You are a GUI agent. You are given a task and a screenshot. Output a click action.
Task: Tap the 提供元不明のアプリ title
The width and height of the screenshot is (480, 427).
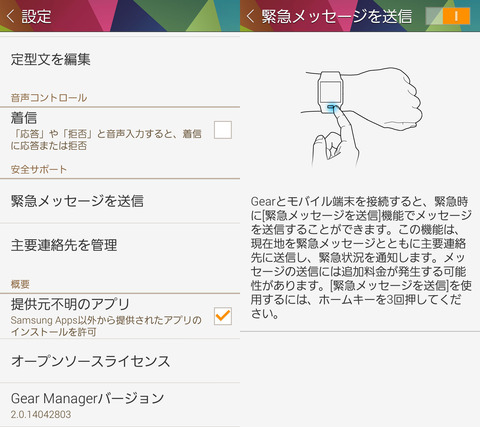tap(70, 304)
